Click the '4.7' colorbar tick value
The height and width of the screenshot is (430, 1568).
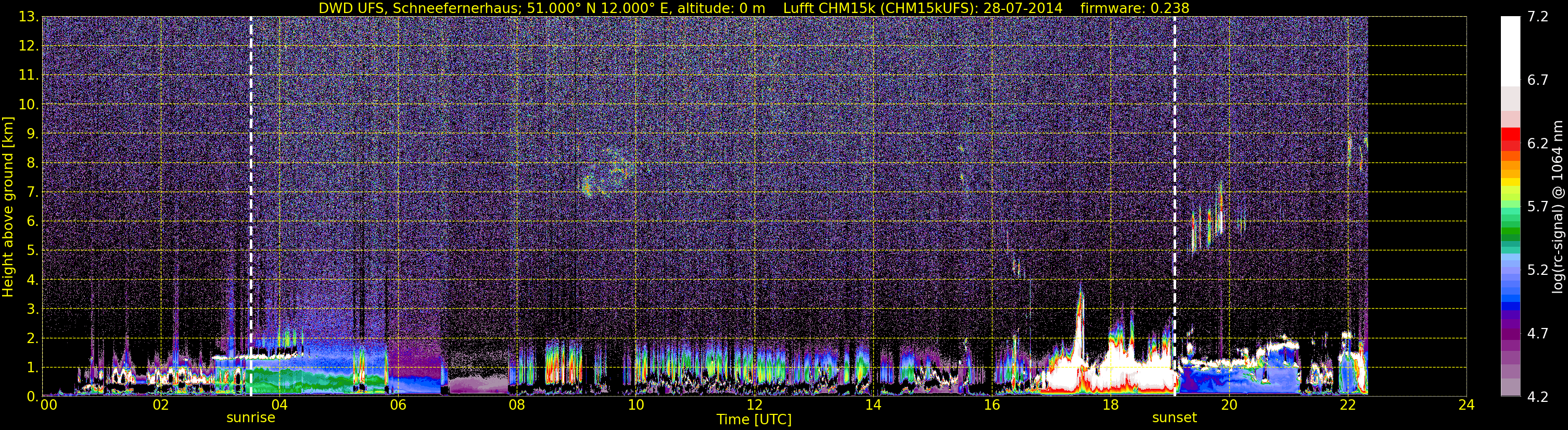1538,334
